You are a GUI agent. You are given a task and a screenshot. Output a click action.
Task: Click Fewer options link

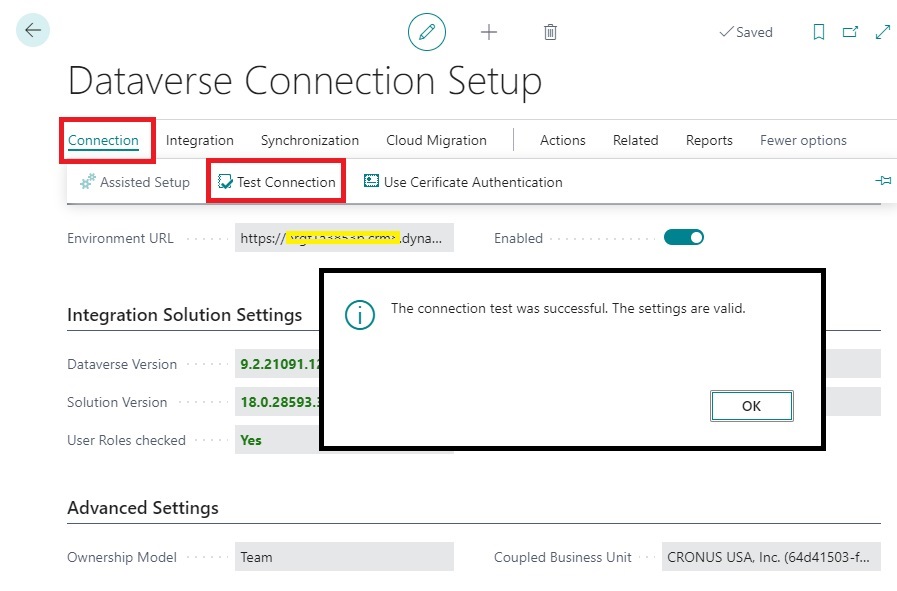(x=803, y=140)
